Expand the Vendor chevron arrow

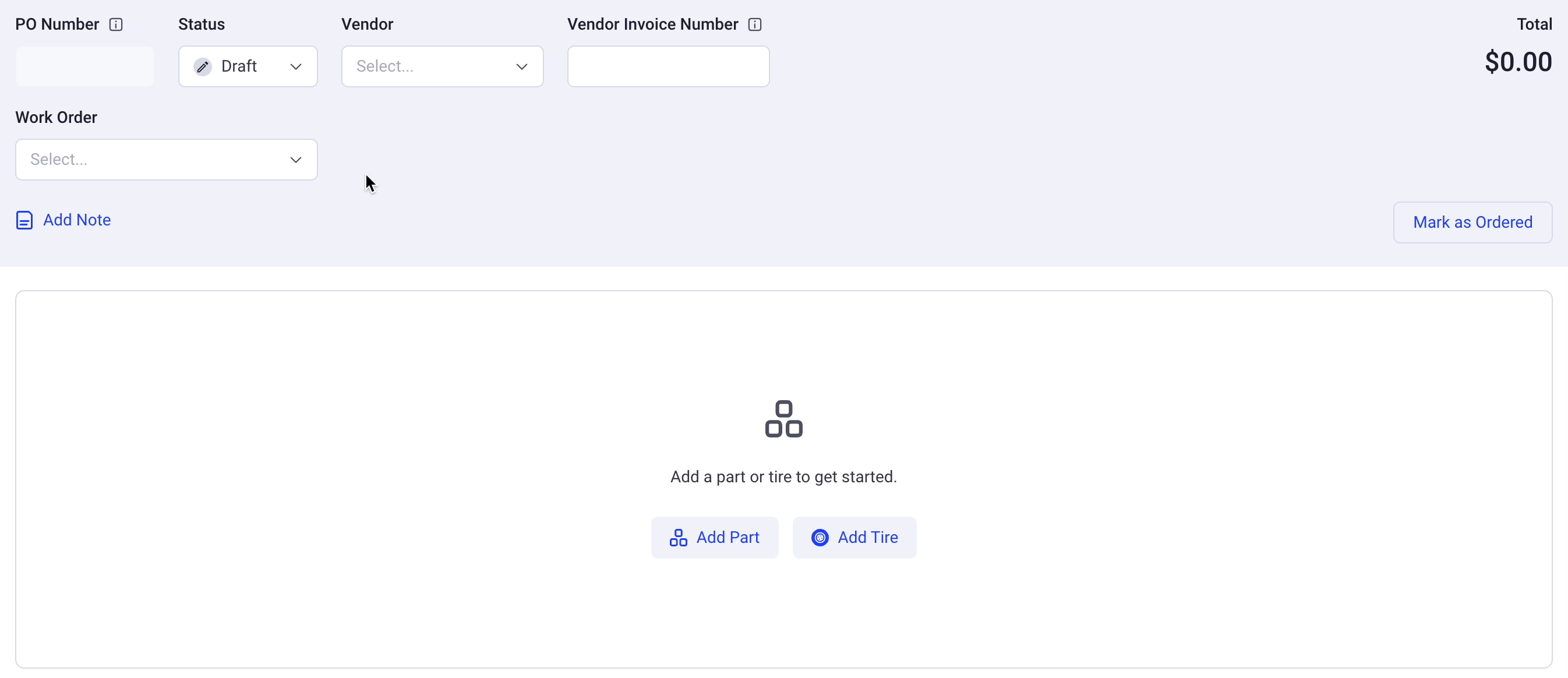[522, 66]
